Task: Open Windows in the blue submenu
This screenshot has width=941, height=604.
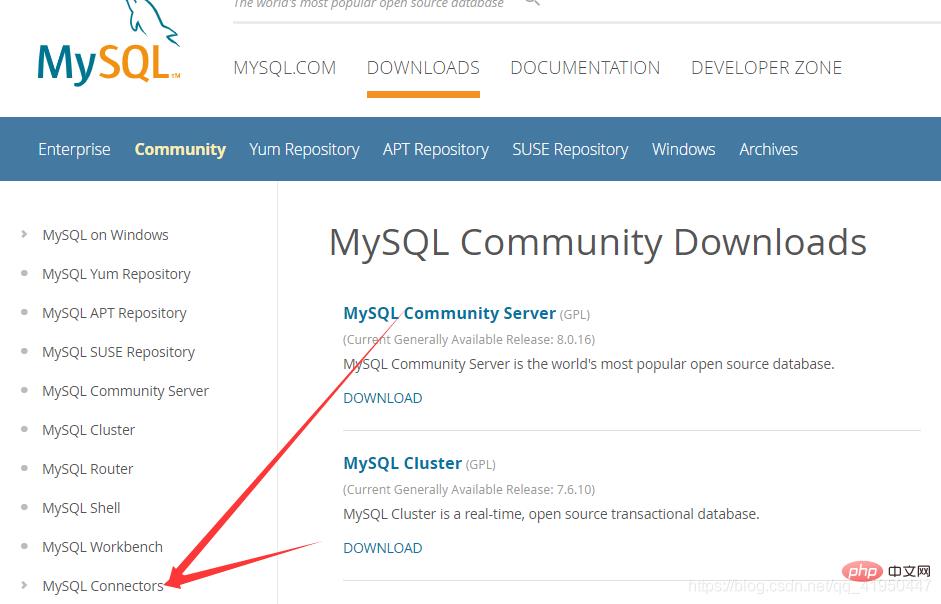Action: (x=684, y=149)
